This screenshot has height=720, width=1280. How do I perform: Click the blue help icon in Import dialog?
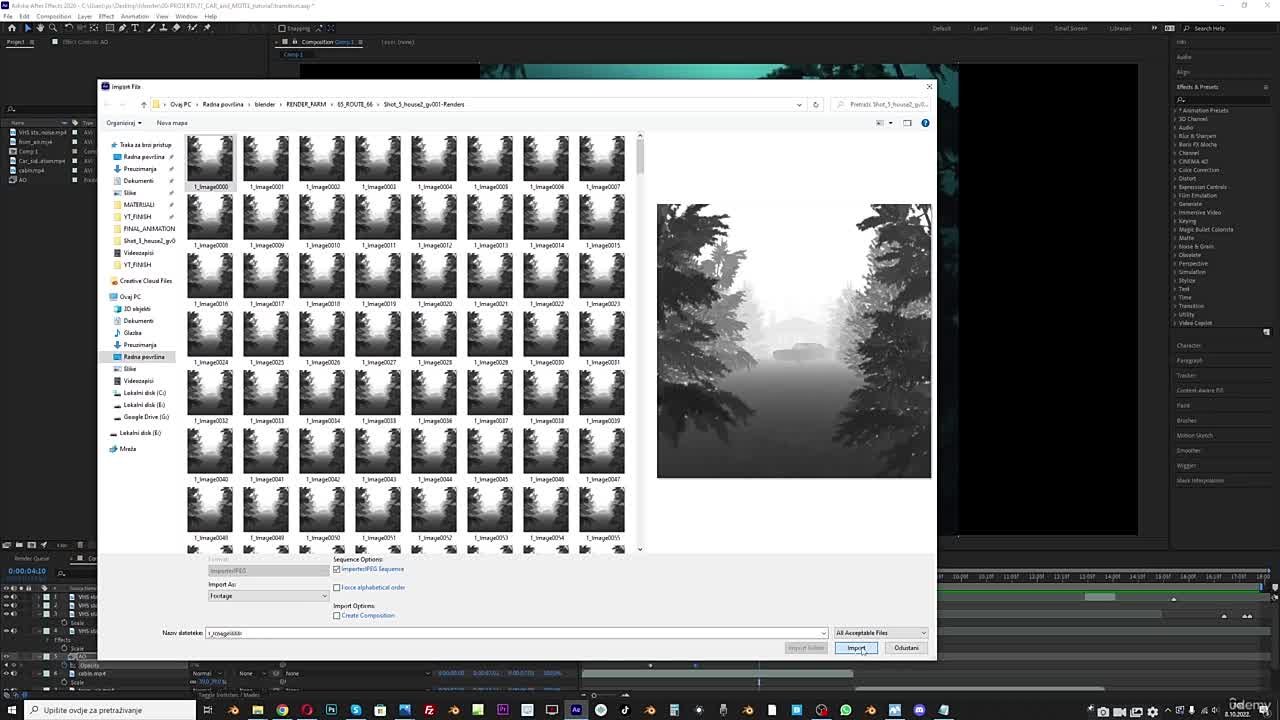click(x=925, y=123)
